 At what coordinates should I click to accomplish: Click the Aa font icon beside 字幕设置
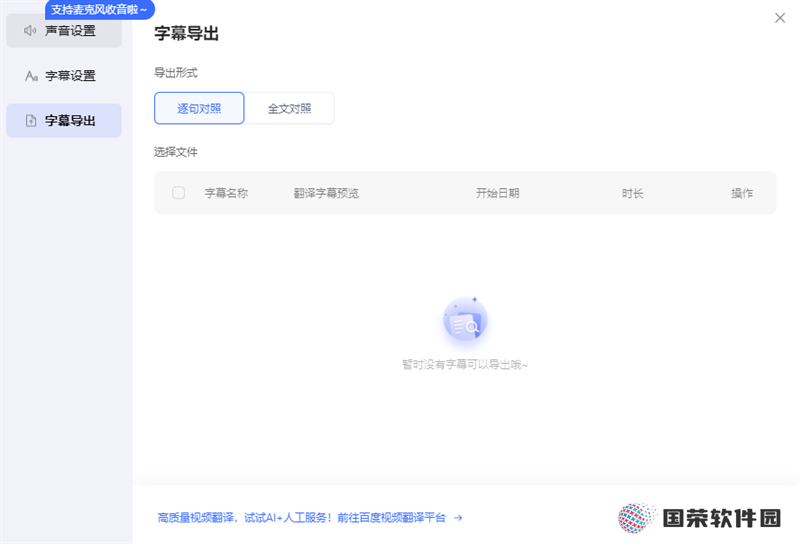[x=31, y=76]
